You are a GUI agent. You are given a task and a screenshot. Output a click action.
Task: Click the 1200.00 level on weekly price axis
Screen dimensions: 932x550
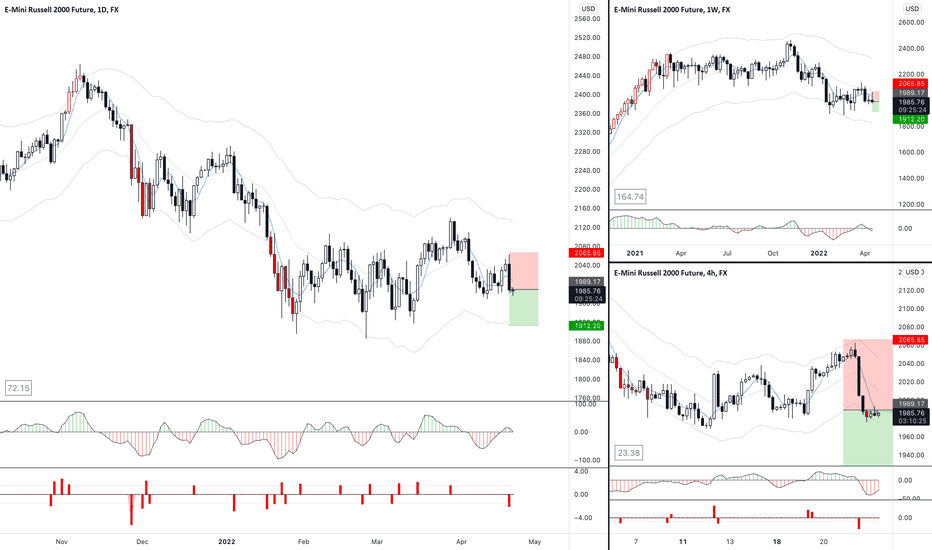(x=911, y=205)
